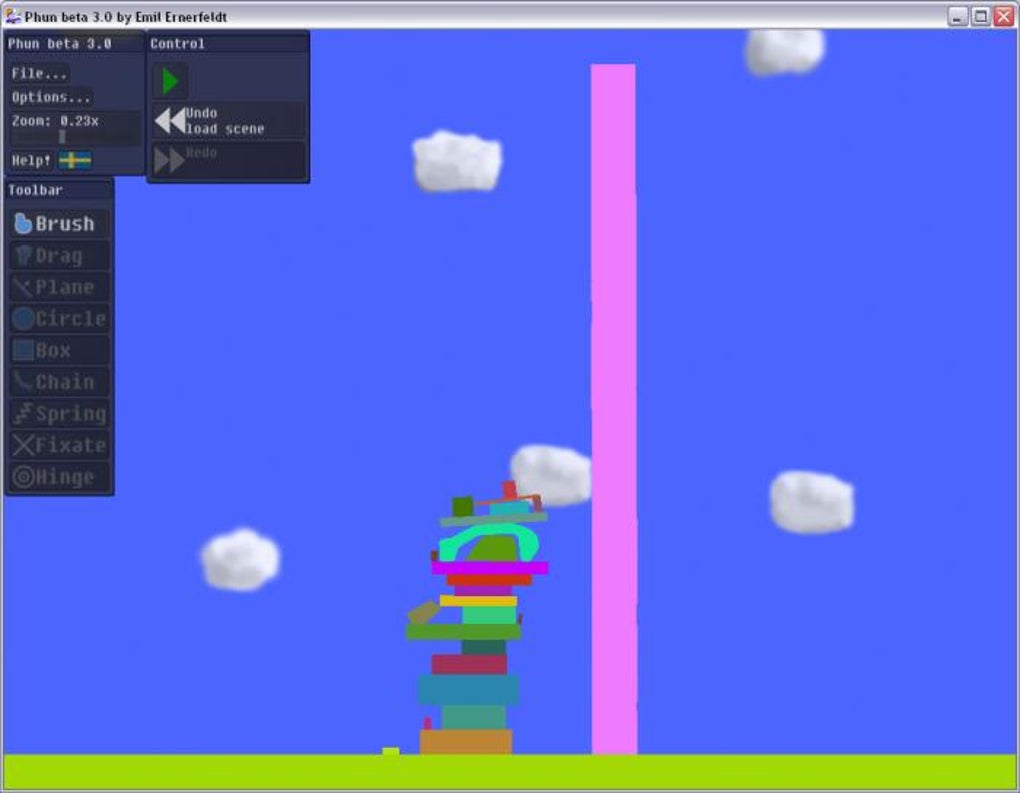Viewport: 1020px width, 793px height.
Task: Start simulation with green play button
Action: pos(170,81)
